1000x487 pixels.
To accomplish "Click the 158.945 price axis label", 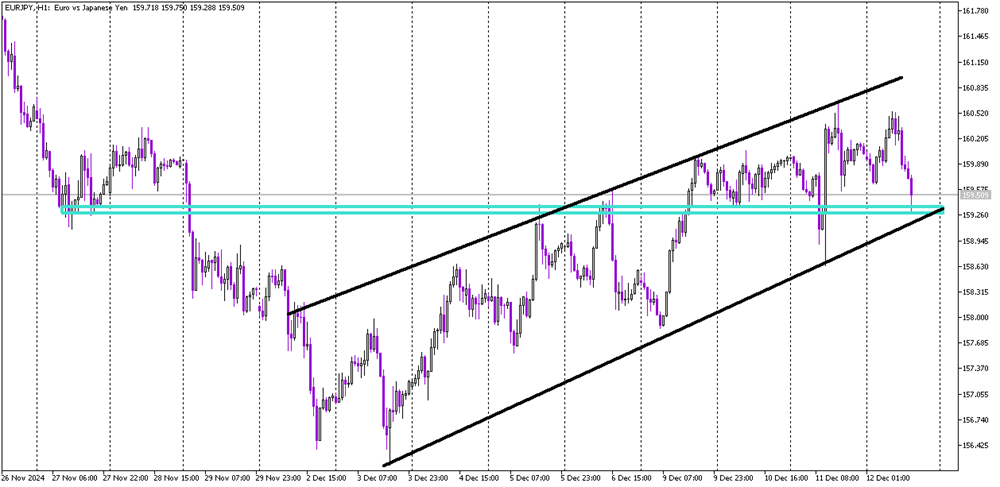I will coord(976,241).
